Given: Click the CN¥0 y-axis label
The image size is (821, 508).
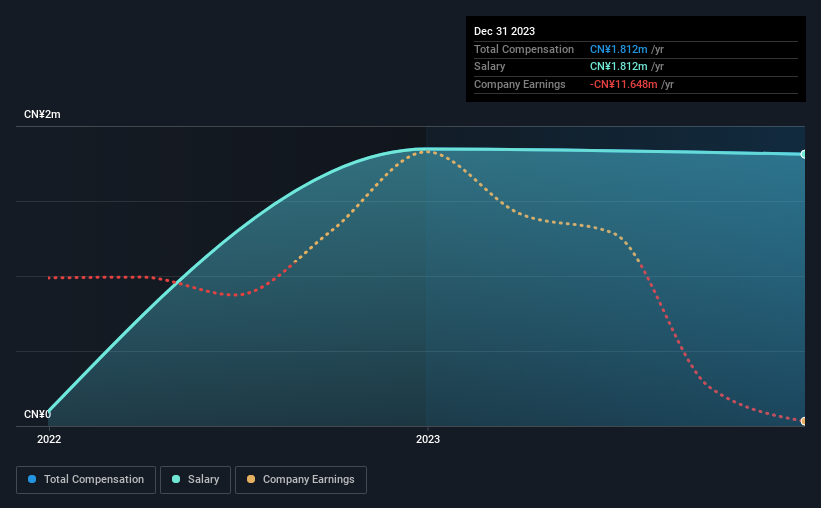Looking at the screenshot, I should click(x=37, y=414).
